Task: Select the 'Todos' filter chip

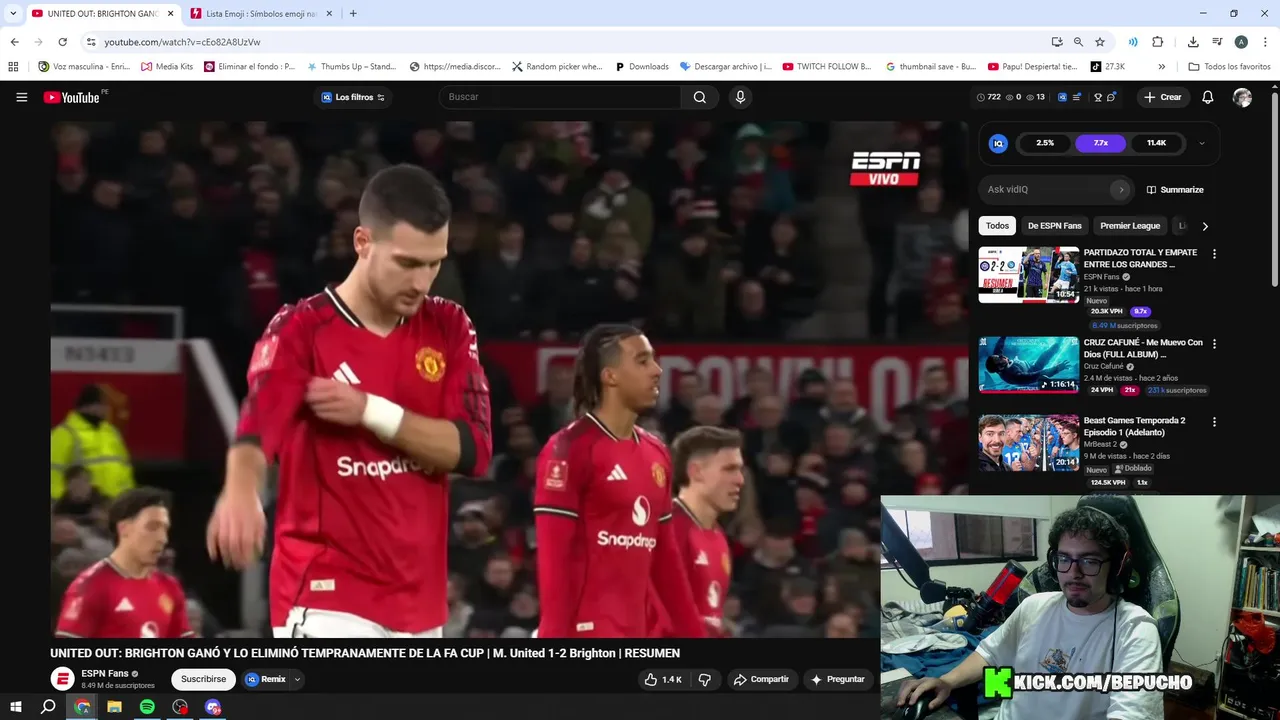Action: tap(997, 226)
